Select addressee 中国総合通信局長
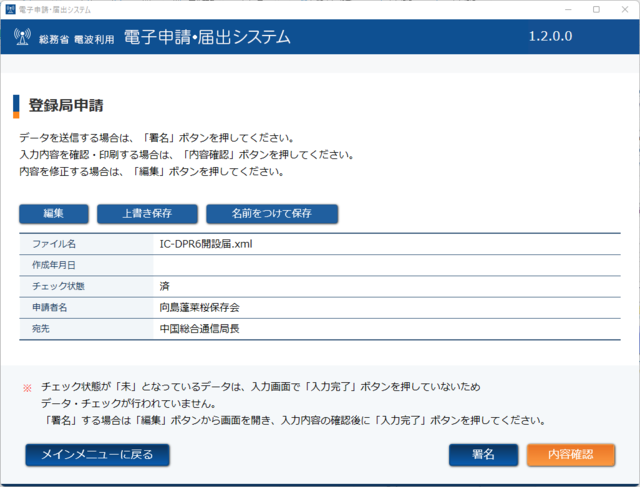Image resolution: width=640 pixels, height=487 pixels. click(199, 329)
